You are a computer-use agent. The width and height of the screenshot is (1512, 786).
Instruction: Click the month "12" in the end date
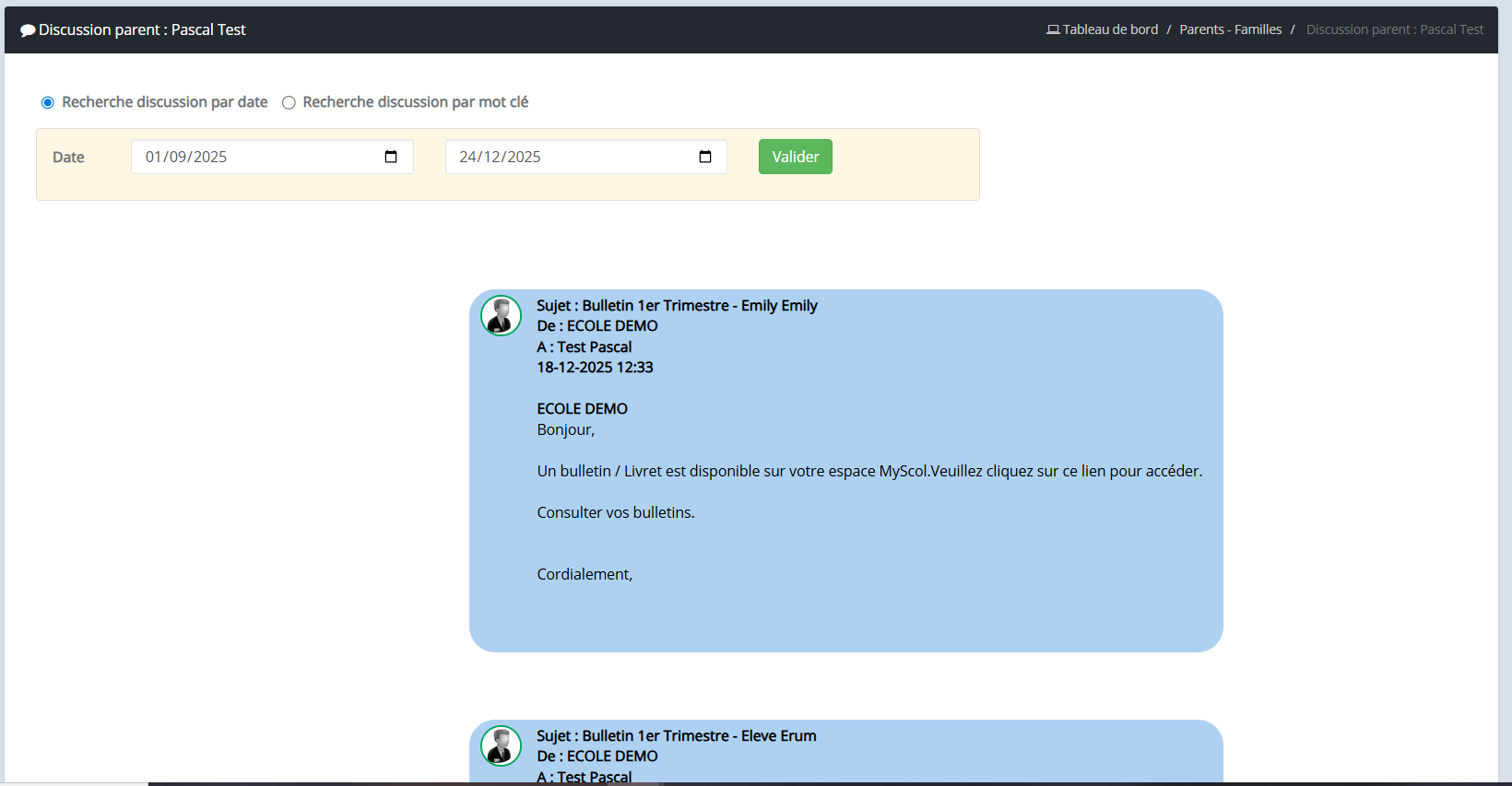pyautogui.click(x=492, y=157)
